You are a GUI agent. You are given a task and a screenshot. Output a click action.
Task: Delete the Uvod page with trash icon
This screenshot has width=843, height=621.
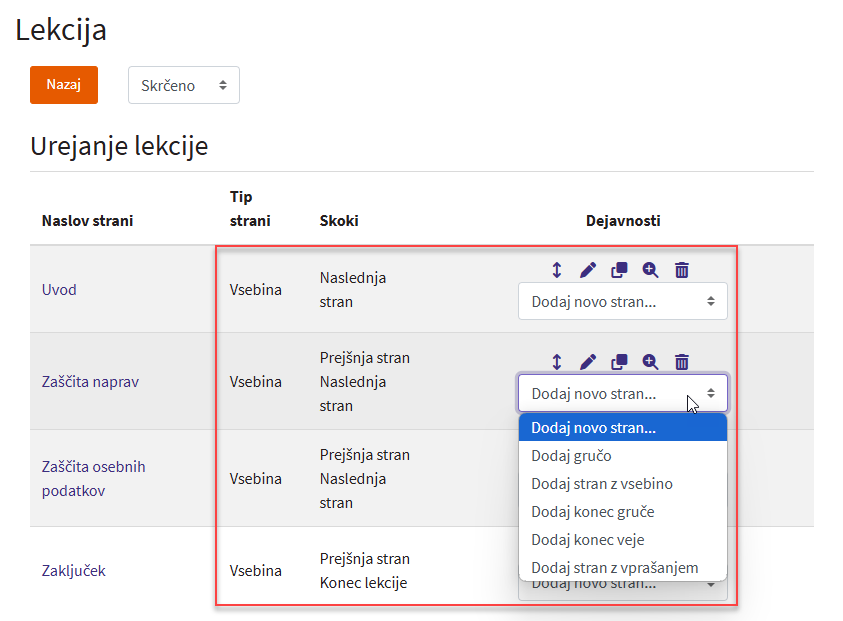[682, 270]
